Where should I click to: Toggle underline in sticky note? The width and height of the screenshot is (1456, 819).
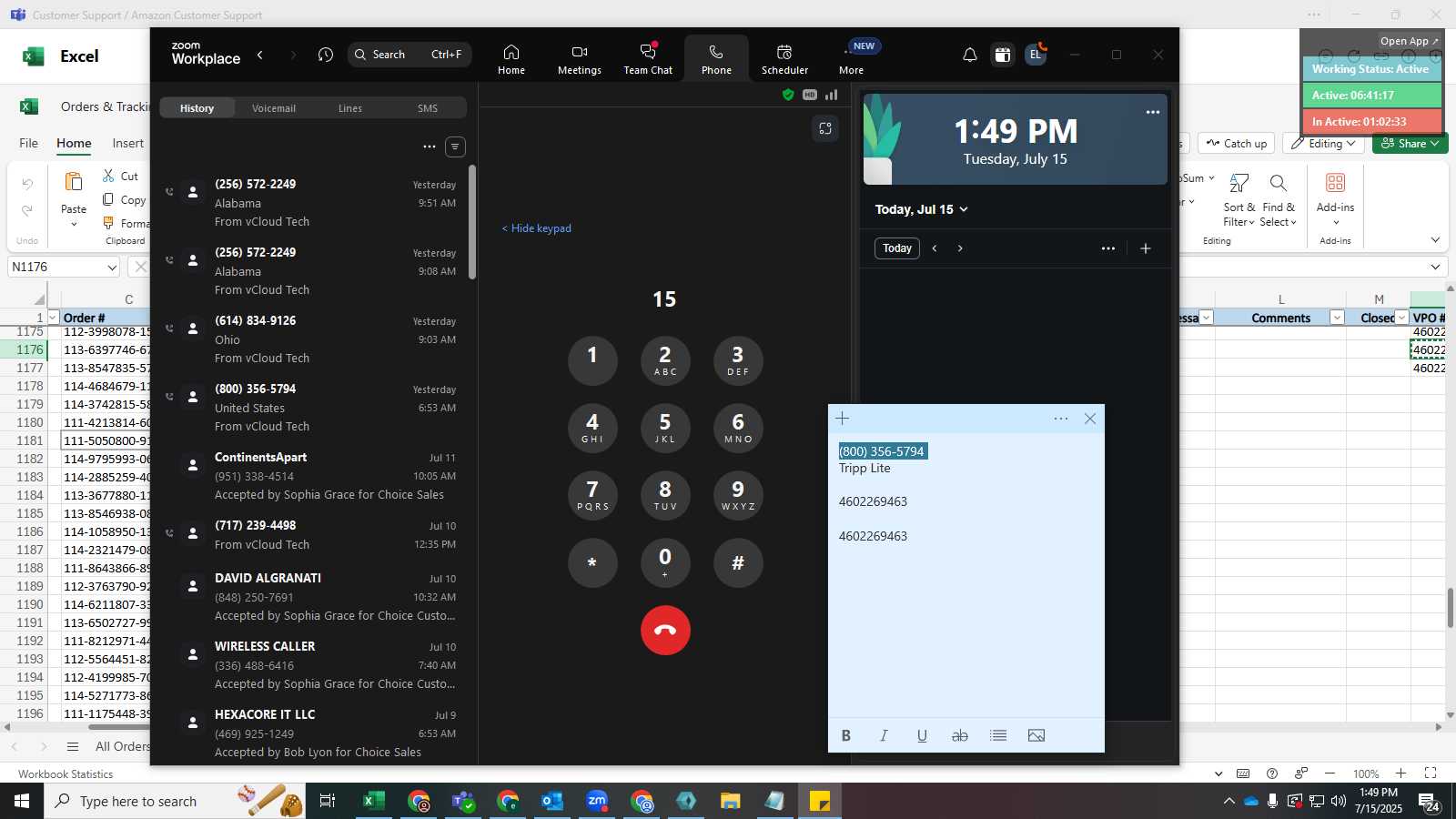pyautogui.click(x=922, y=735)
